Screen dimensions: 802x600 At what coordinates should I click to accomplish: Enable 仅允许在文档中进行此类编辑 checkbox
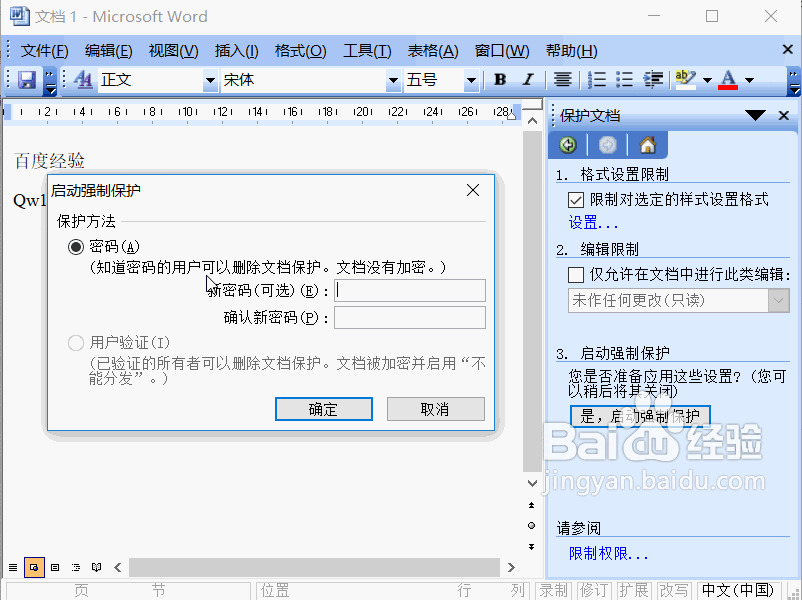coord(574,273)
